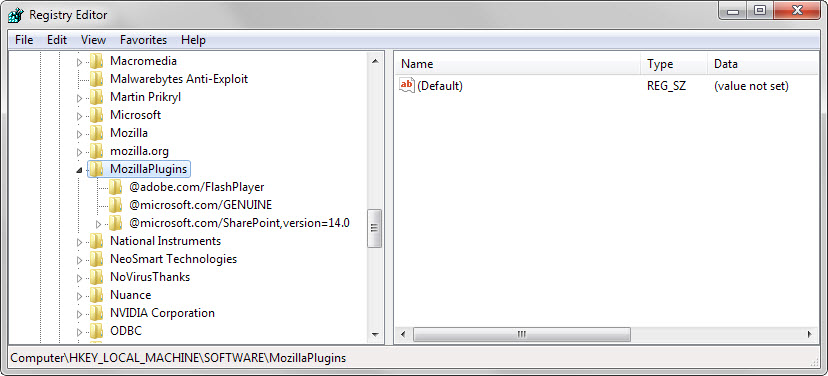The image size is (828, 376).
Task: Select the @microsoft.com/SharePoint,version=14.0 label
Action: (x=239, y=223)
